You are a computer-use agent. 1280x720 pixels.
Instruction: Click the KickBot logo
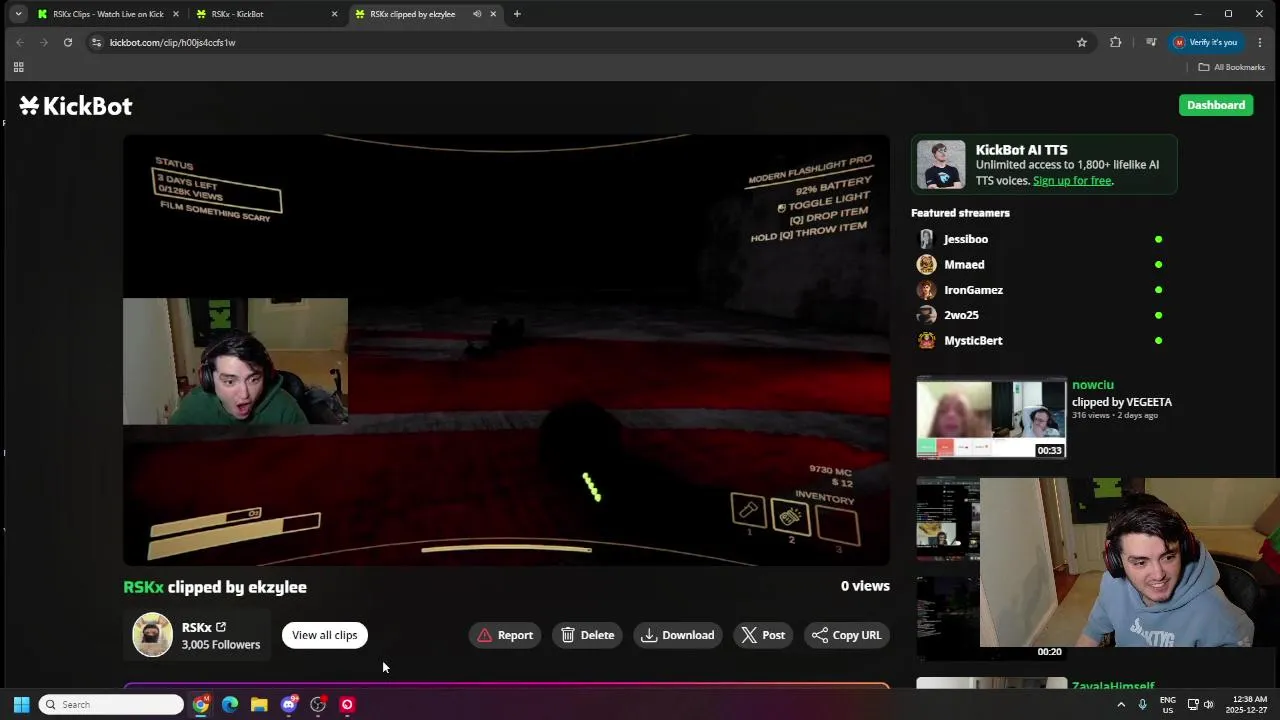point(76,106)
